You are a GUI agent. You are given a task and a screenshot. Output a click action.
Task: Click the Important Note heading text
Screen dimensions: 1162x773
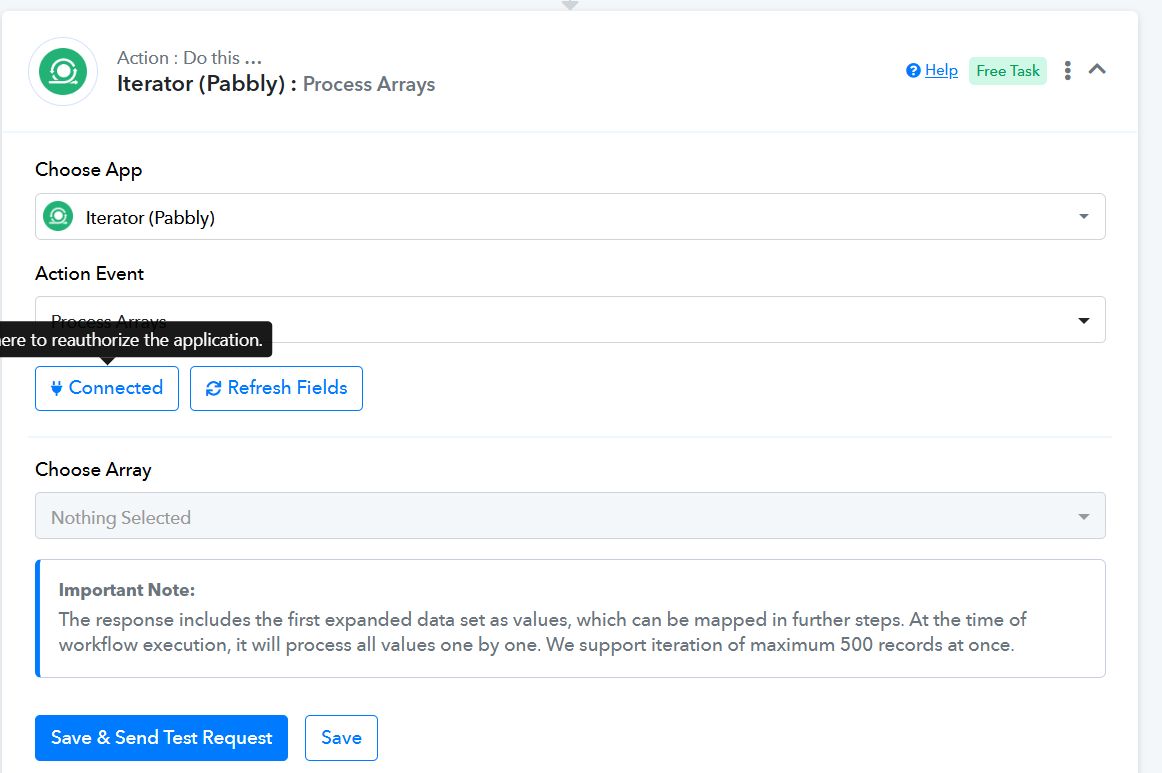[127, 590]
